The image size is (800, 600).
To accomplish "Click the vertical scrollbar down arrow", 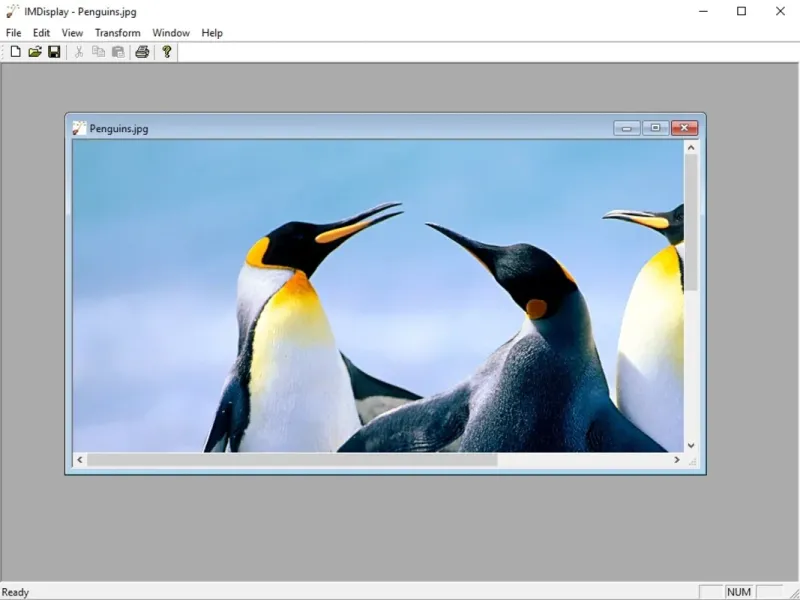I will [690, 445].
